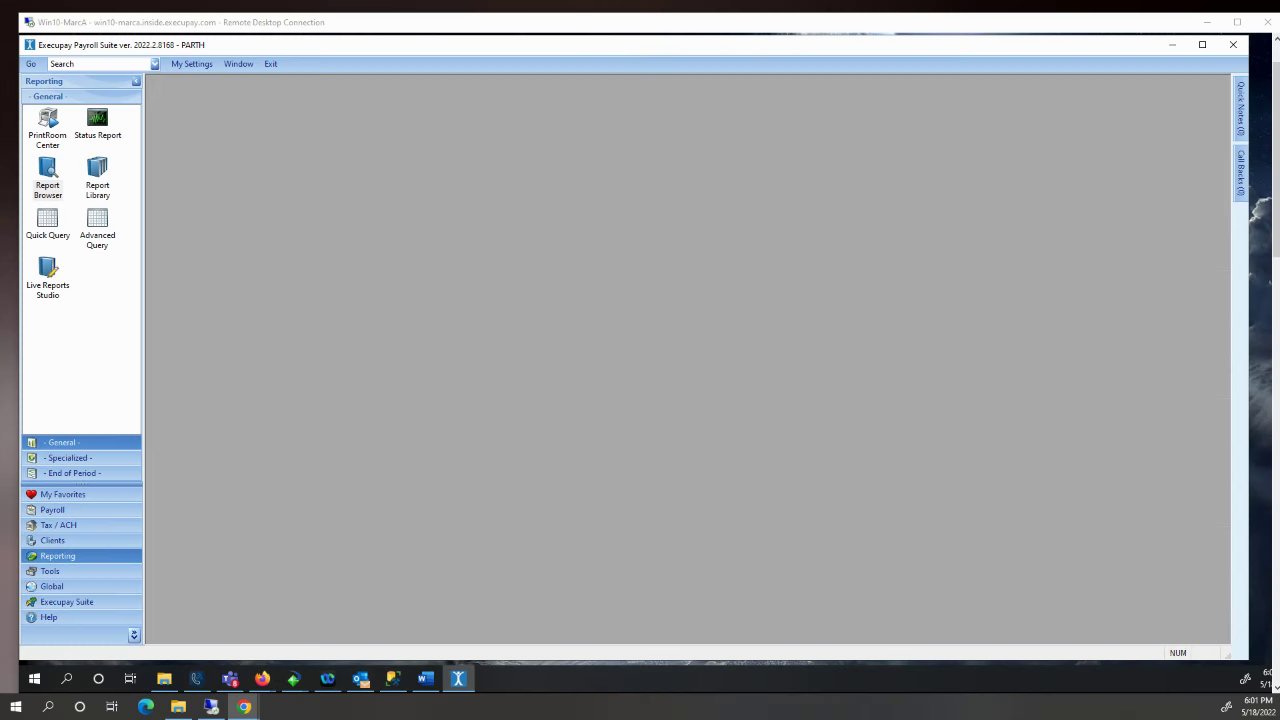
Task: Open search on the remote taskbar
Action: coord(66,679)
